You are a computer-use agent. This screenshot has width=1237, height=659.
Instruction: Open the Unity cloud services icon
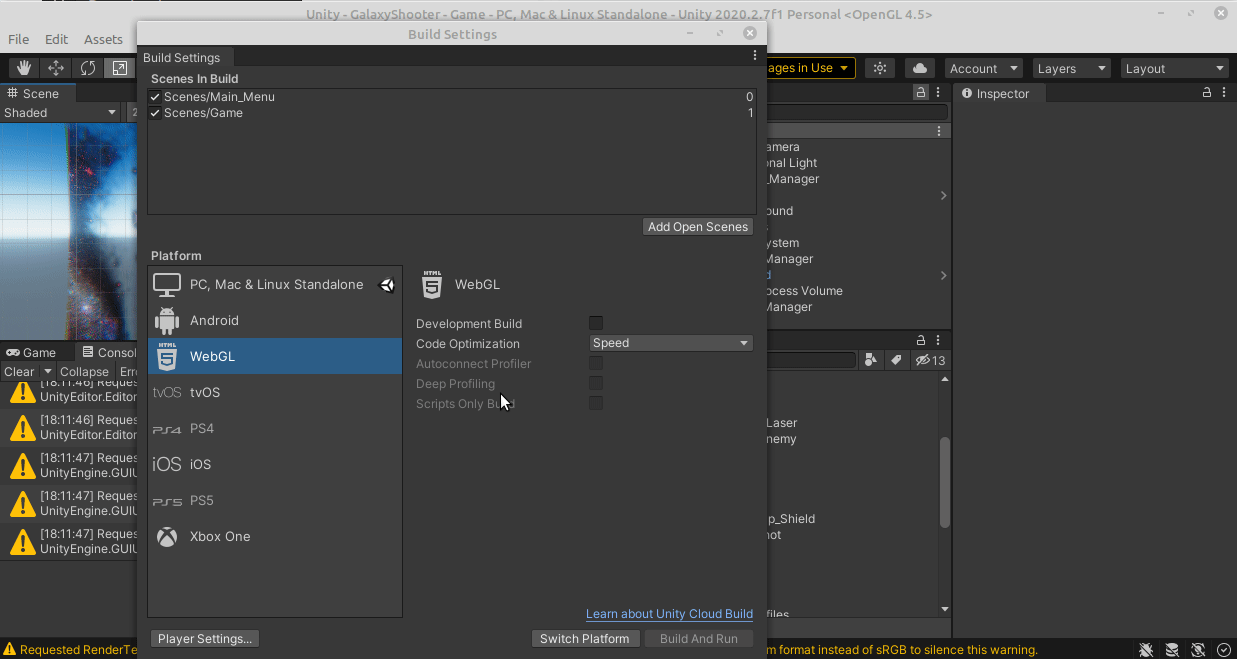coord(920,68)
